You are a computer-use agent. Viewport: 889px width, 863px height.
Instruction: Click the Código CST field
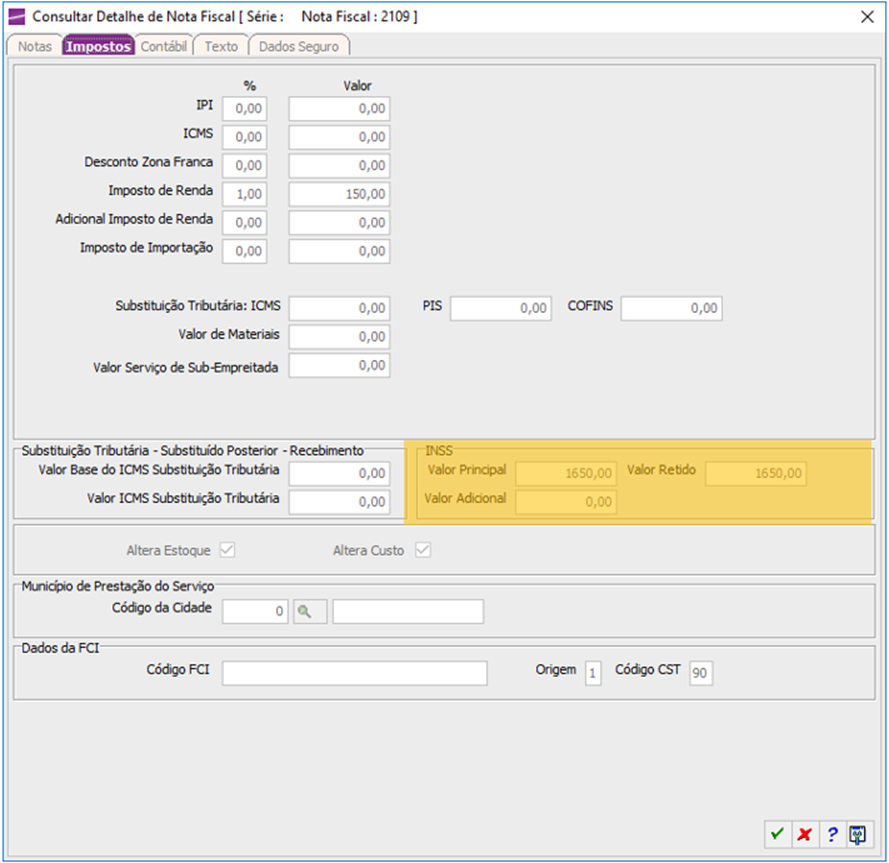click(701, 673)
